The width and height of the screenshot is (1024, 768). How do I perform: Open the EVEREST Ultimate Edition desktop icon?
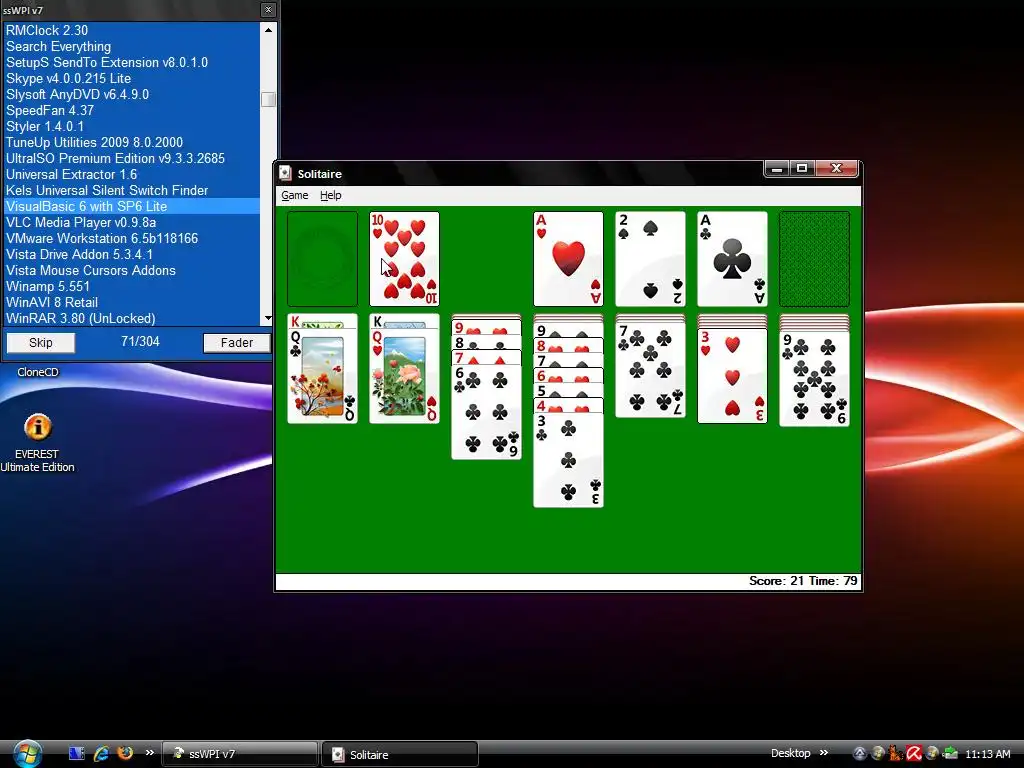pos(37,441)
